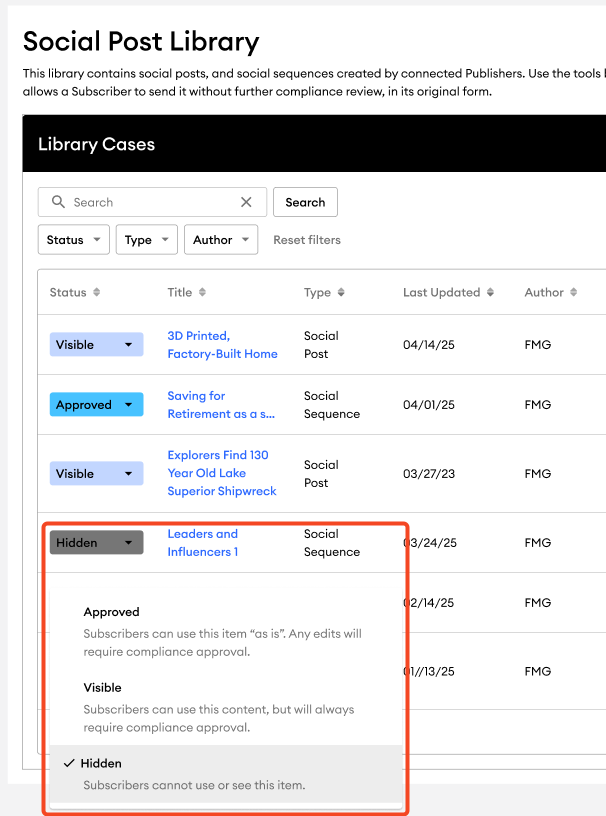Open the Author filter dropdown
Image resolution: width=606 pixels, height=816 pixels.
point(221,240)
